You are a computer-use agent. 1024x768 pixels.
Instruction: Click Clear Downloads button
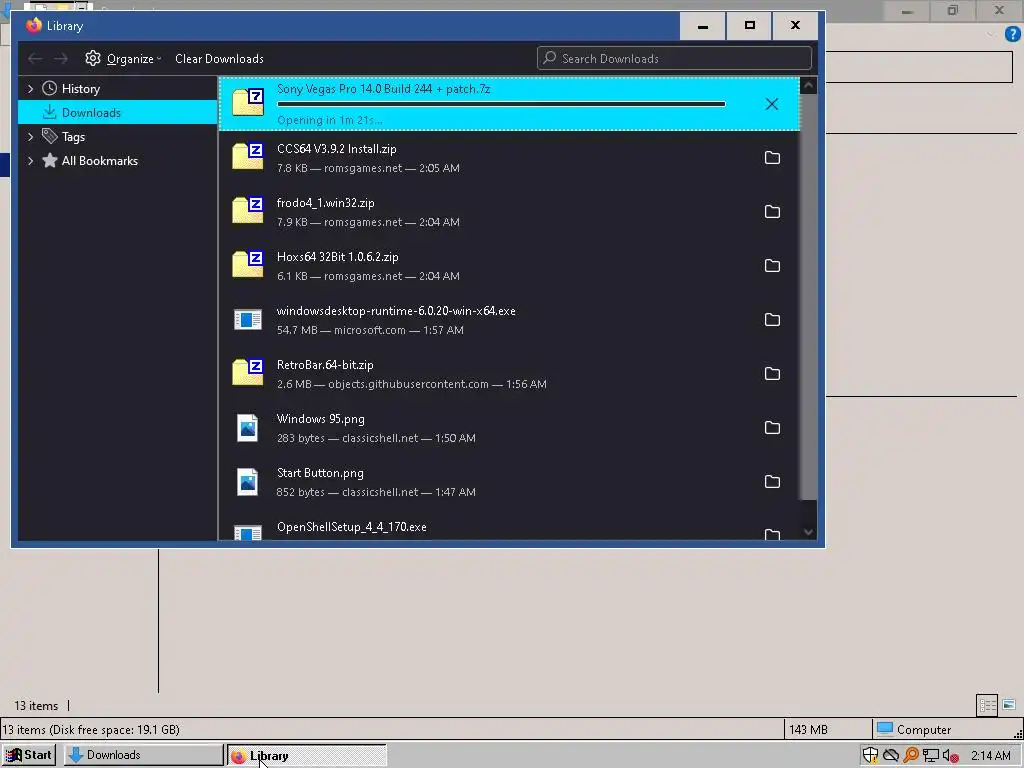(219, 59)
